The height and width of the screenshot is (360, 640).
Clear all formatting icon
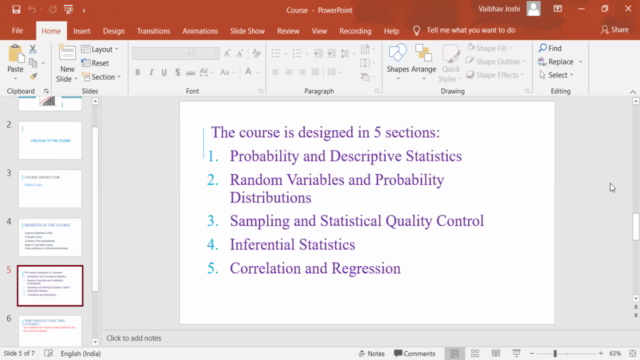(x=256, y=53)
